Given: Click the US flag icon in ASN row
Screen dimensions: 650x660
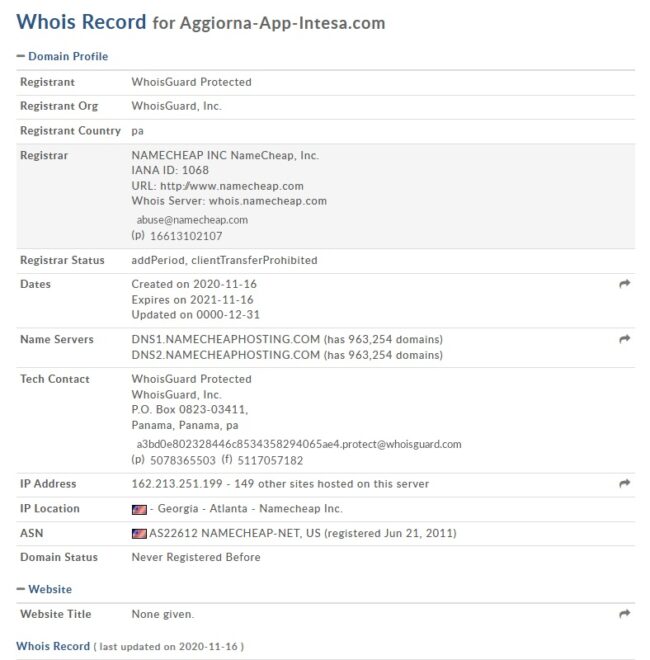Looking at the screenshot, I should coord(139,534).
